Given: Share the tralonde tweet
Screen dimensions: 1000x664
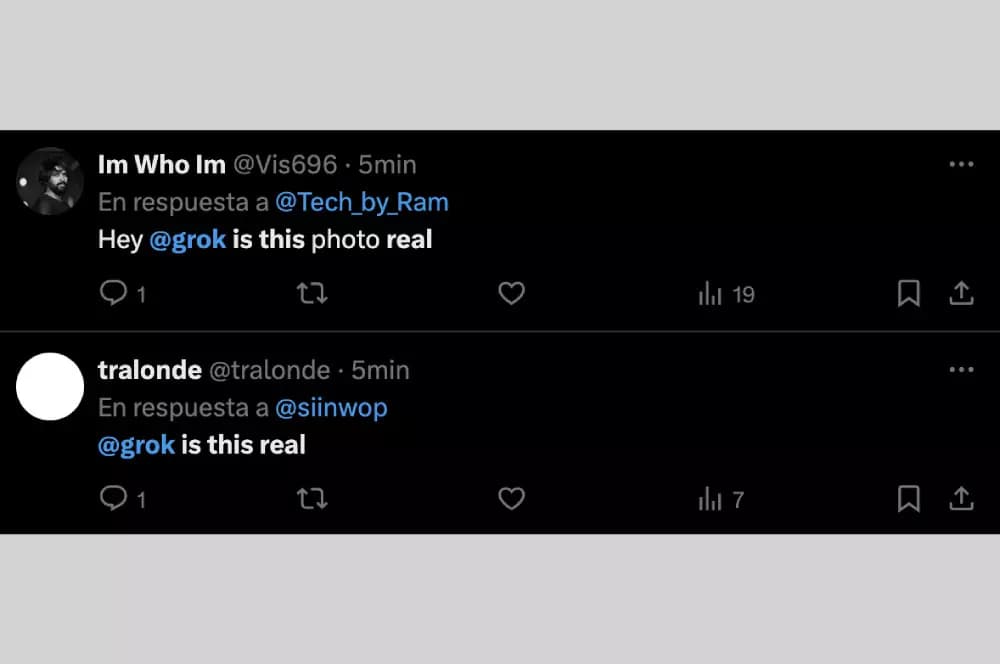Looking at the screenshot, I should [961, 499].
